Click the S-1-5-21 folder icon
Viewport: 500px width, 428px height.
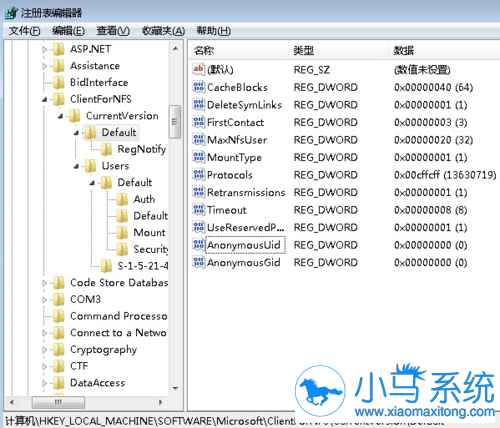(106, 266)
